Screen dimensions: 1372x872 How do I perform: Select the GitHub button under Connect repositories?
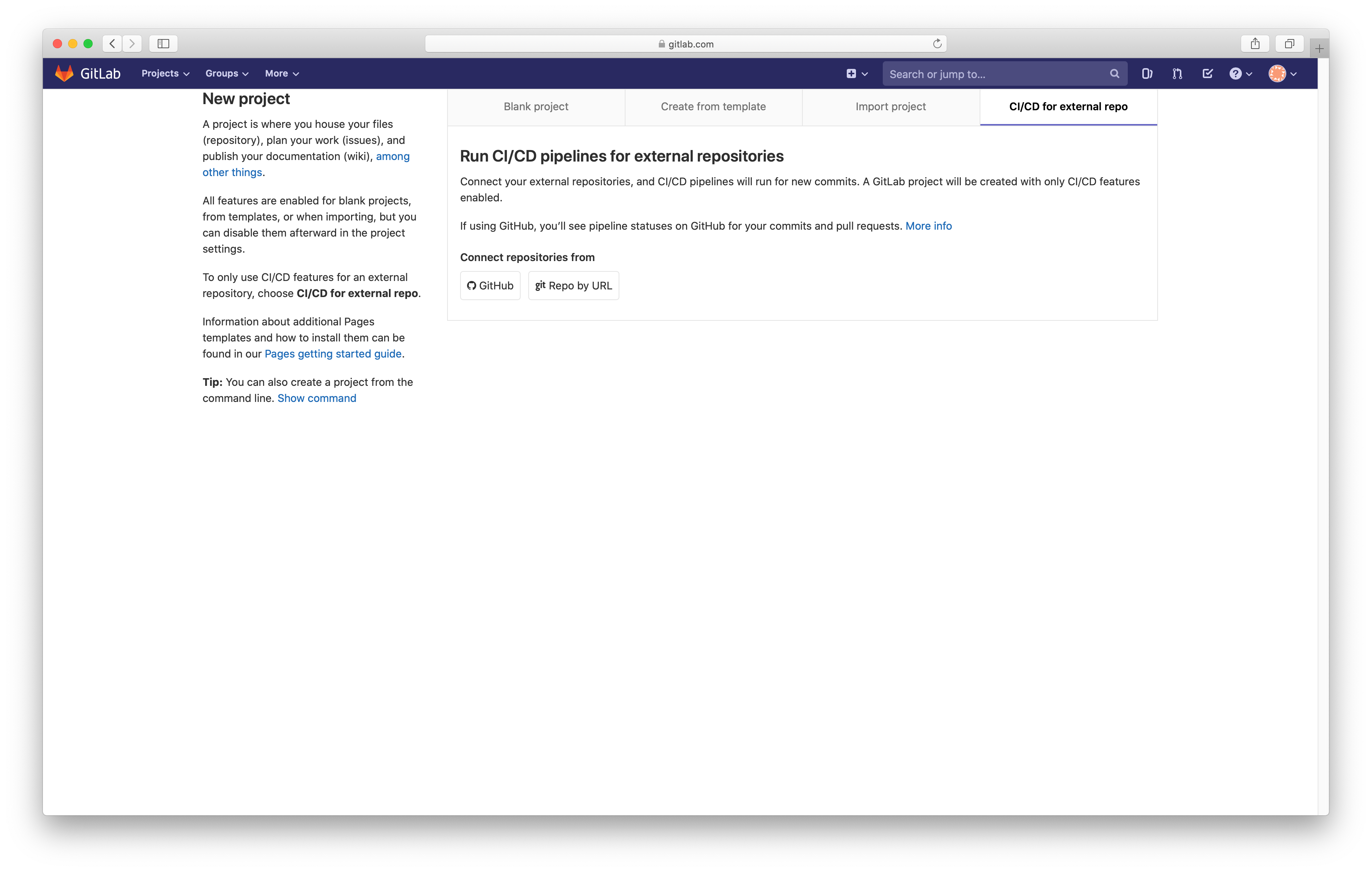coord(490,285)
